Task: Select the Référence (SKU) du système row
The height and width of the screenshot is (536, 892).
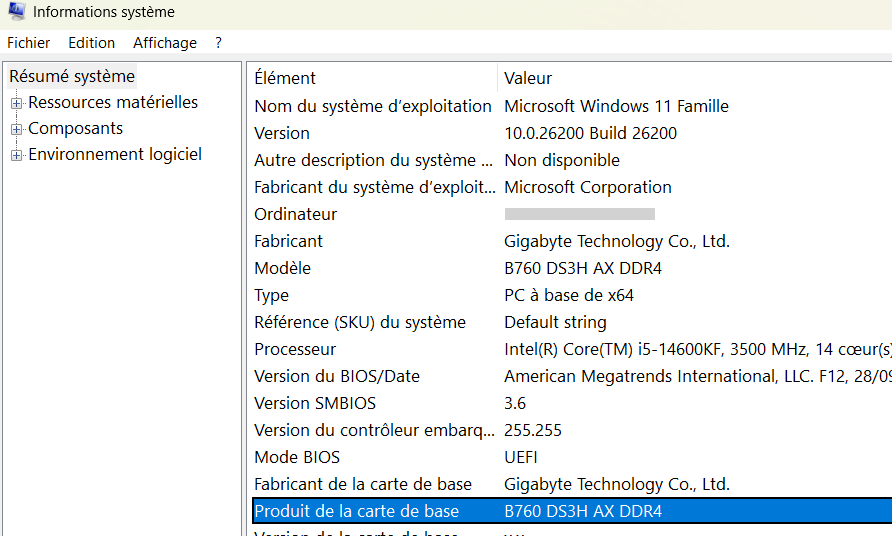Action: [360, 323]
